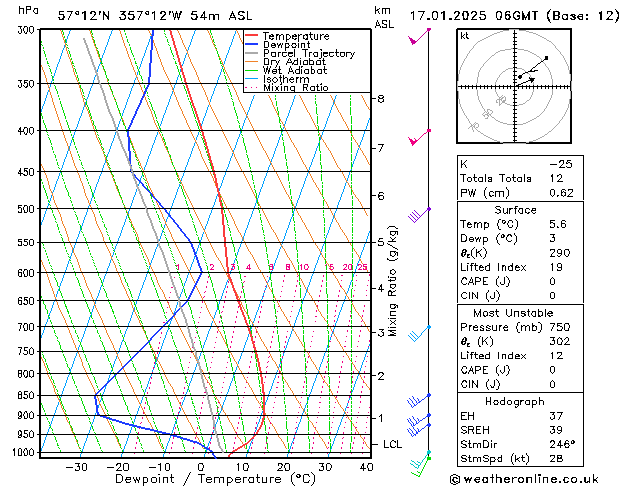Click the '40' temperature axis label
This screenshot has height=486, width=629.
pos(367,467)
